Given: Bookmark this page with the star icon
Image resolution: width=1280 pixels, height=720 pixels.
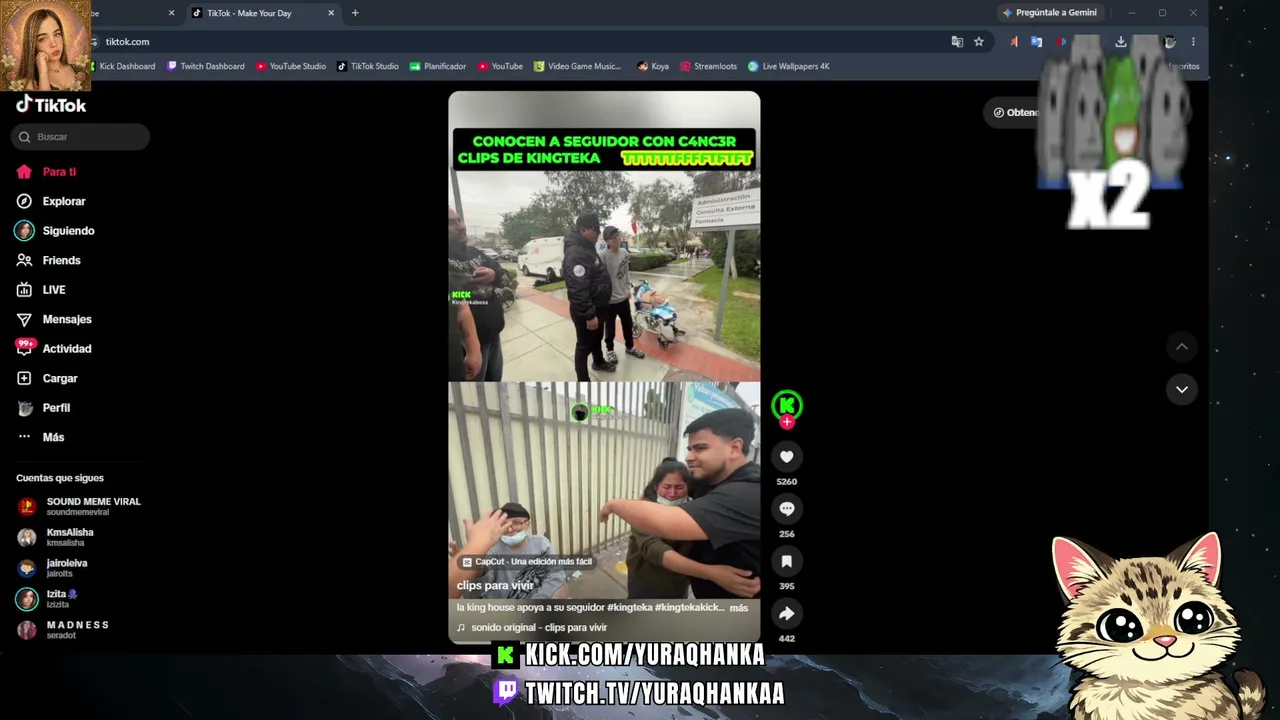Looking at the screenshot, I should coord(979,42).
